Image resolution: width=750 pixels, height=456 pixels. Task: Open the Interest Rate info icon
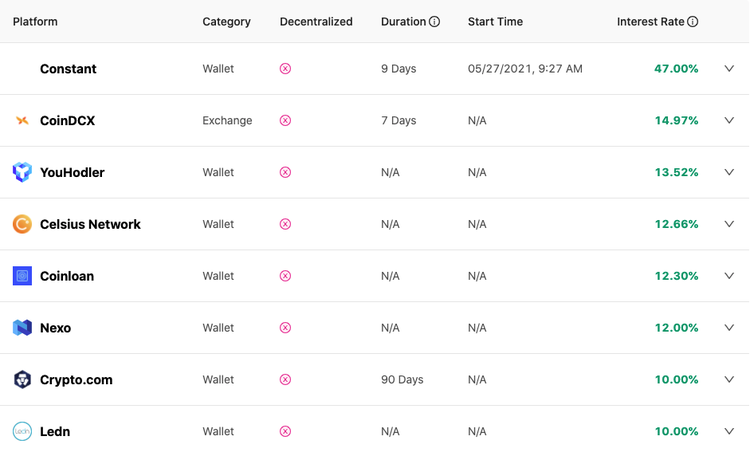point(693,22)
